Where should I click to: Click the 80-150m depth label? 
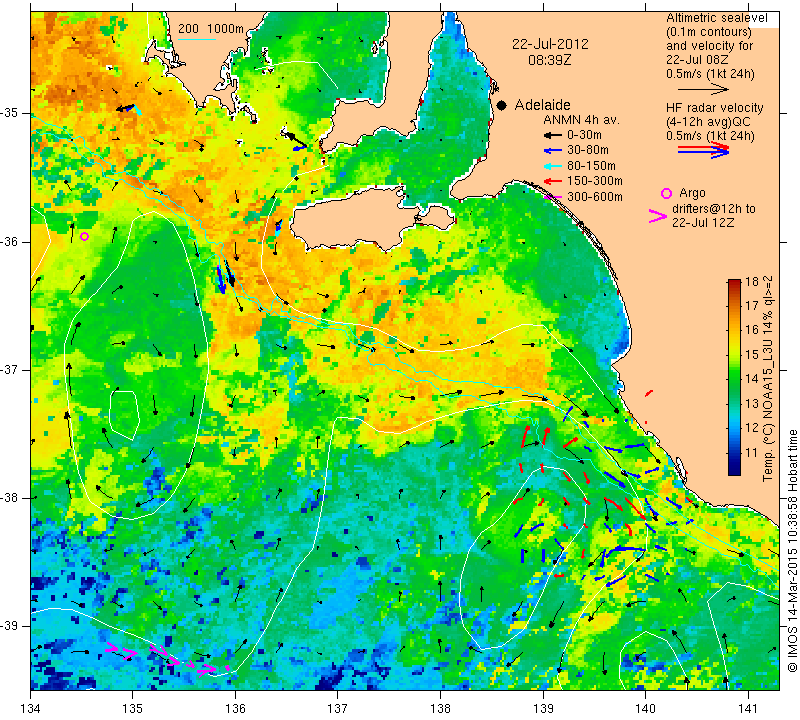591,166
